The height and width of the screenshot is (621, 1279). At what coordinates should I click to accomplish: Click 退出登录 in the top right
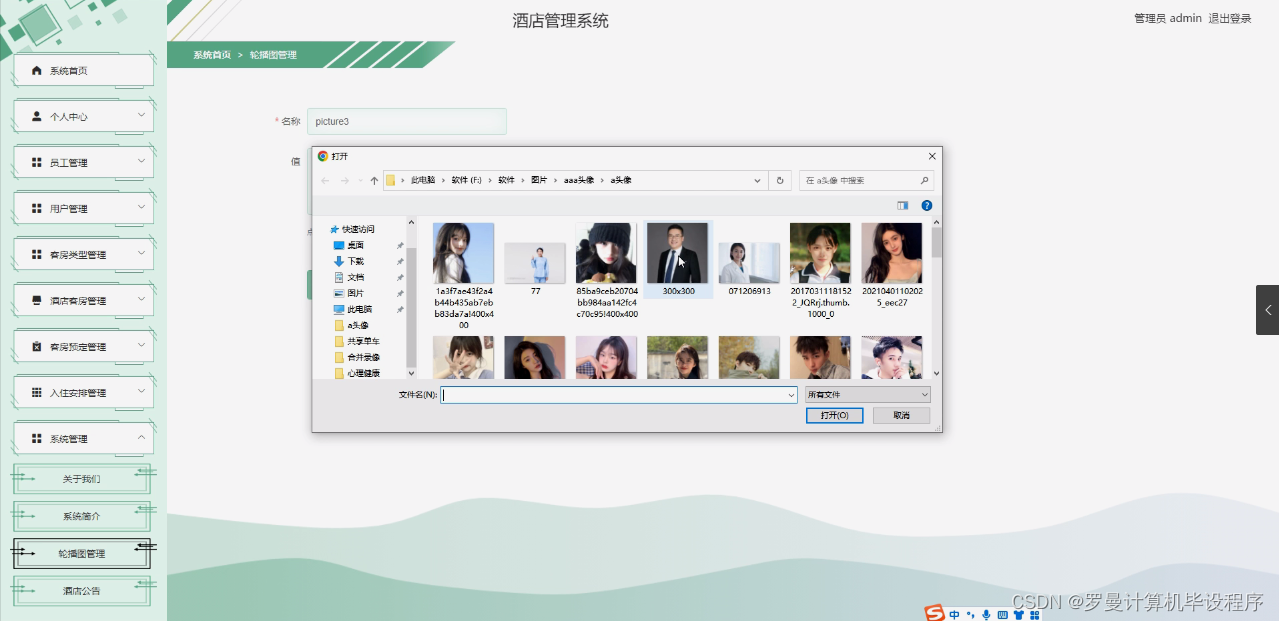tap(1229, 17)
